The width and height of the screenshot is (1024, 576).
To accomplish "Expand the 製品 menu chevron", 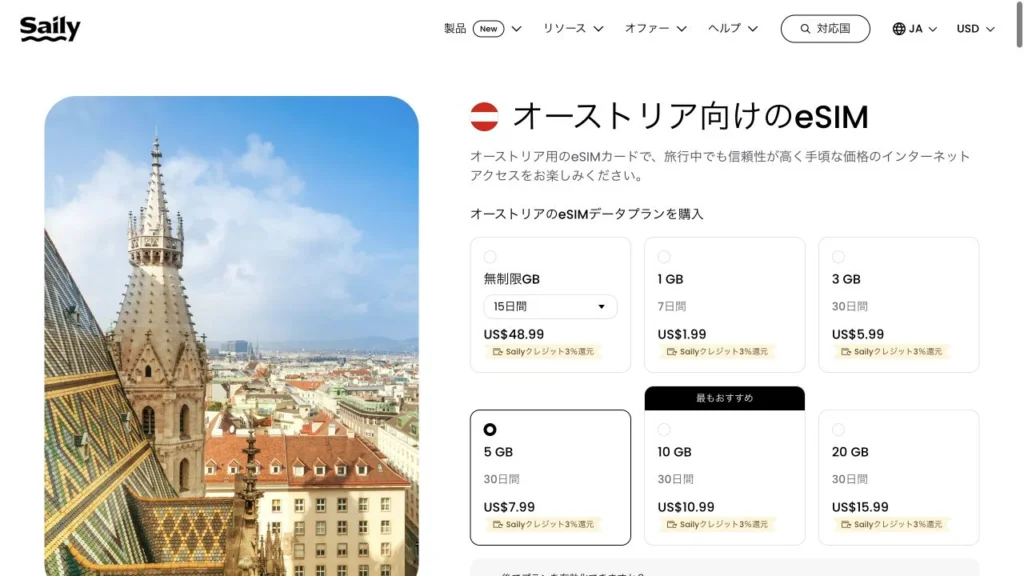I will pos(517,29).
